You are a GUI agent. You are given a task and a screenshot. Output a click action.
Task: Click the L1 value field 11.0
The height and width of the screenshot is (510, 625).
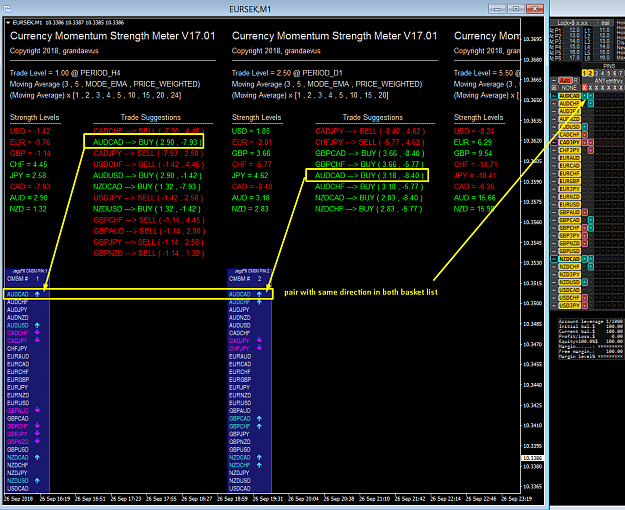(603, 30)
